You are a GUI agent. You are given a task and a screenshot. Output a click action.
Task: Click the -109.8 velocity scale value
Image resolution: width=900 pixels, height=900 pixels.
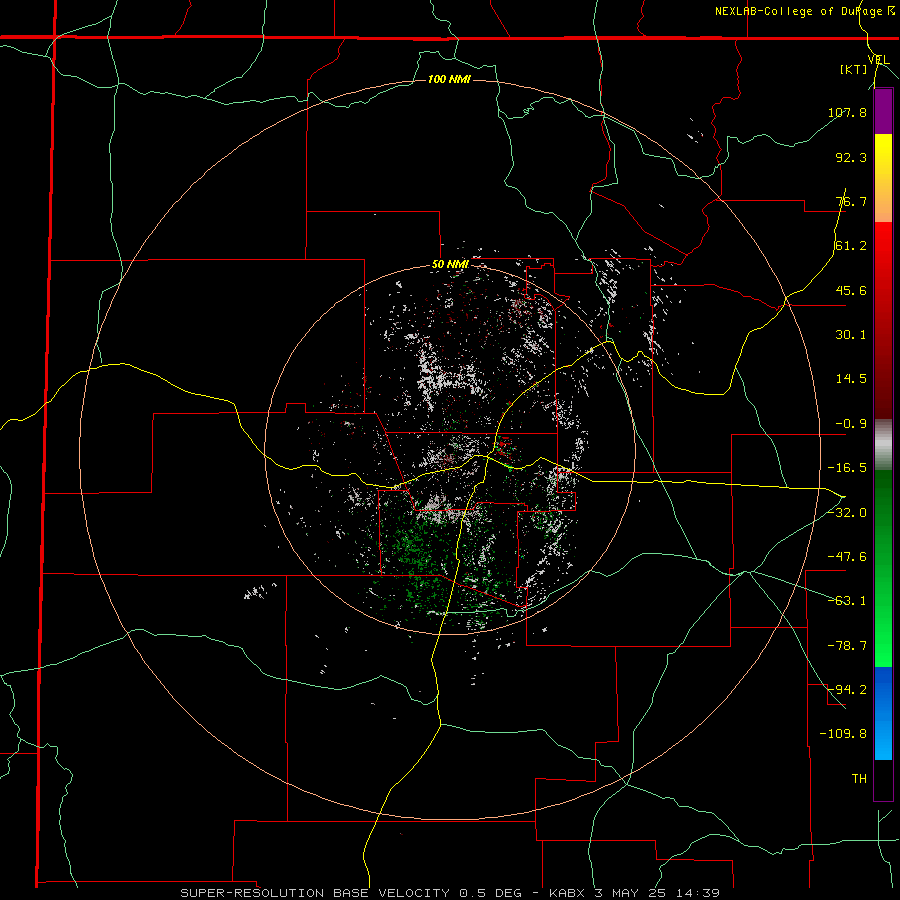tap(843, 734)
